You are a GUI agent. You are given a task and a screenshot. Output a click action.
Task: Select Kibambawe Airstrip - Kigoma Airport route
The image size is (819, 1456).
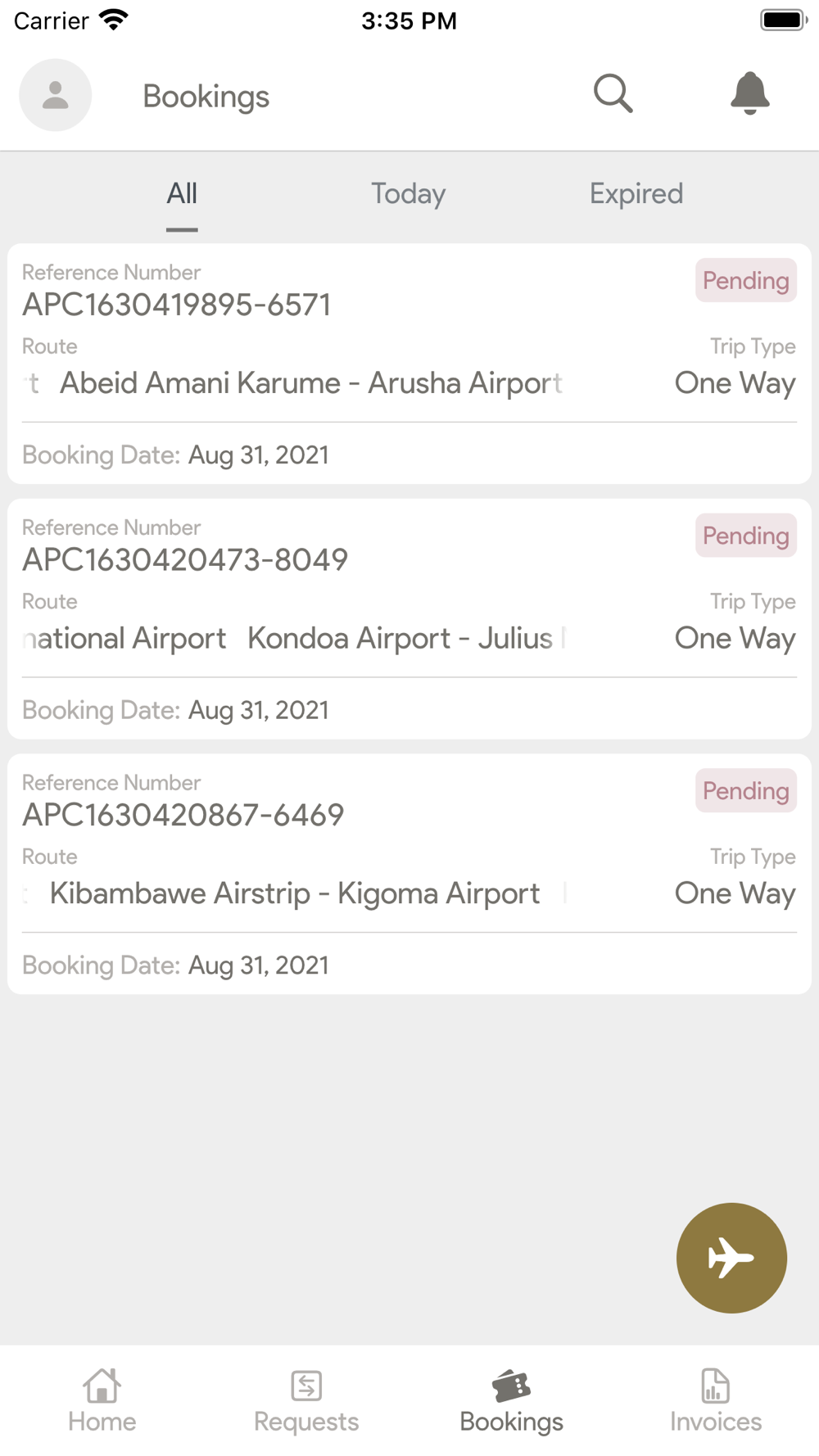click(x=294, y=893)
